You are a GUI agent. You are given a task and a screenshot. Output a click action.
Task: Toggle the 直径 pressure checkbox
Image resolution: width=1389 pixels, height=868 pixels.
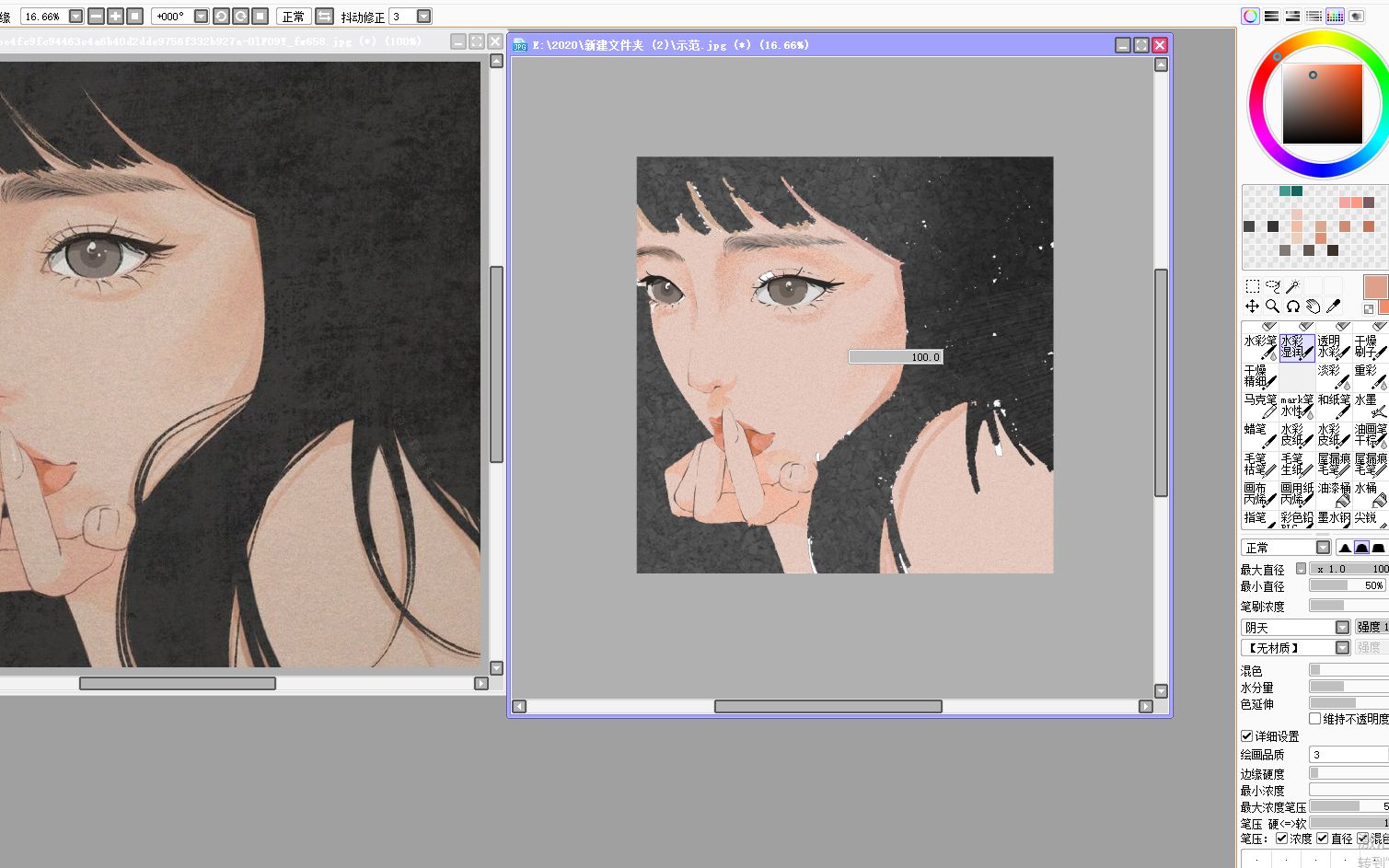(1323, 839)
